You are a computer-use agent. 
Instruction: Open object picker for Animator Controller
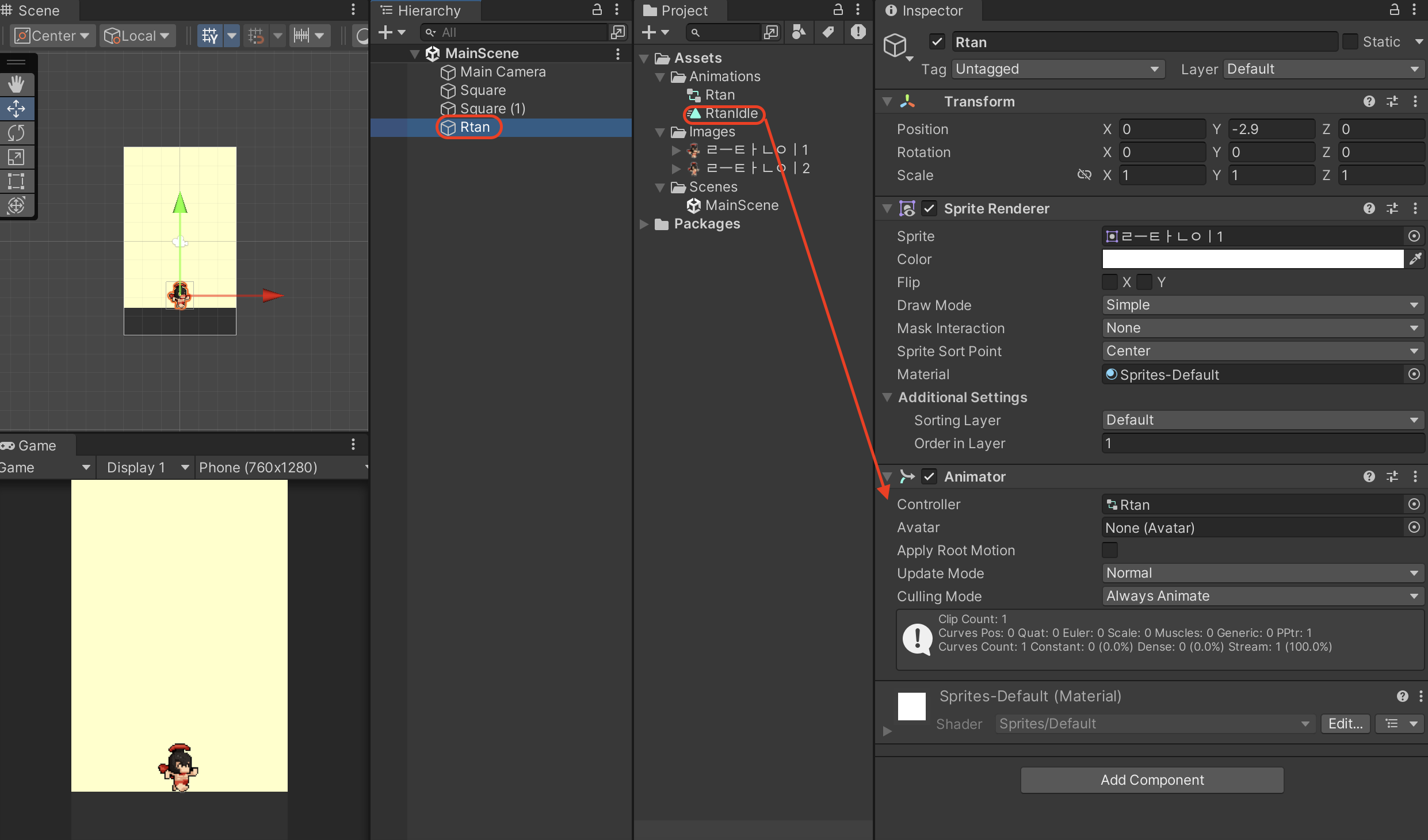pos(1414,505)
